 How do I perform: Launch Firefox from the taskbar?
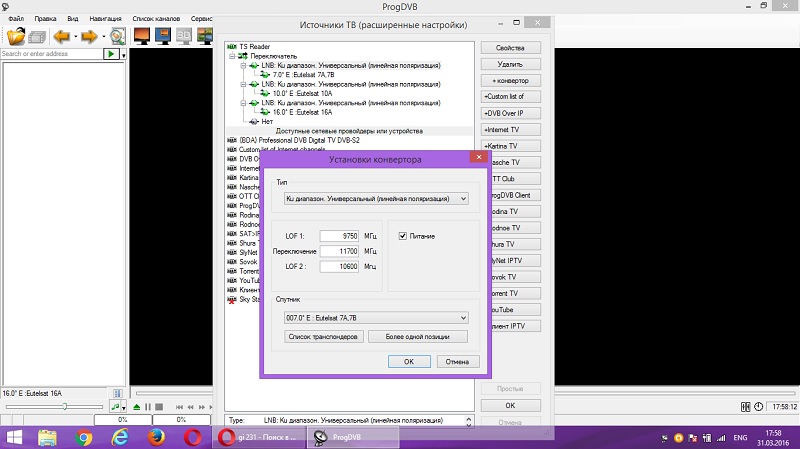click(157, 437)
